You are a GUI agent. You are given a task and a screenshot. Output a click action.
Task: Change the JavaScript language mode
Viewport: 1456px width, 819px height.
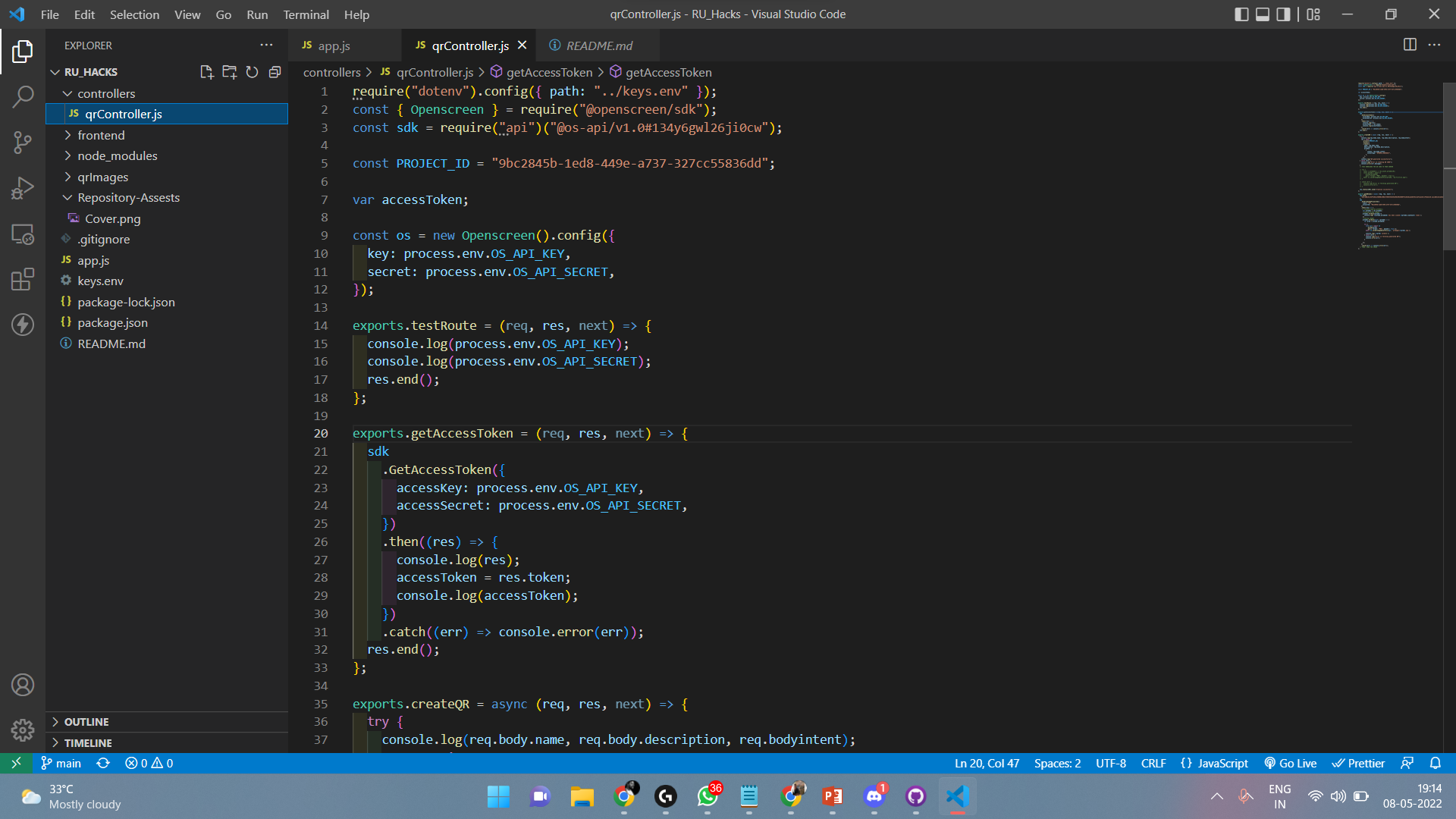click(1222, 763)
